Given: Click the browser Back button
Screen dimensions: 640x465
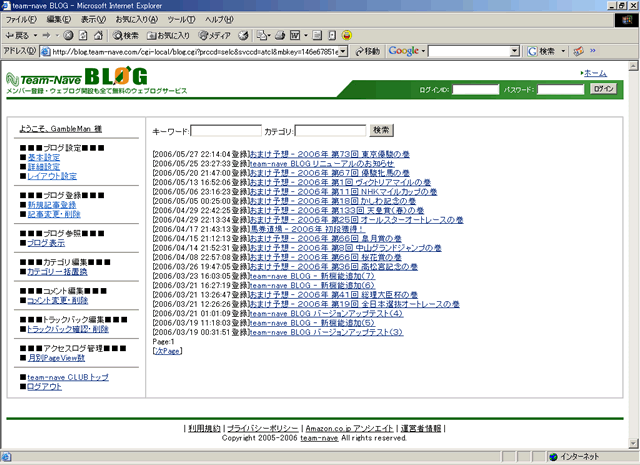Looking at the screenshot, I should pos(18,35).
